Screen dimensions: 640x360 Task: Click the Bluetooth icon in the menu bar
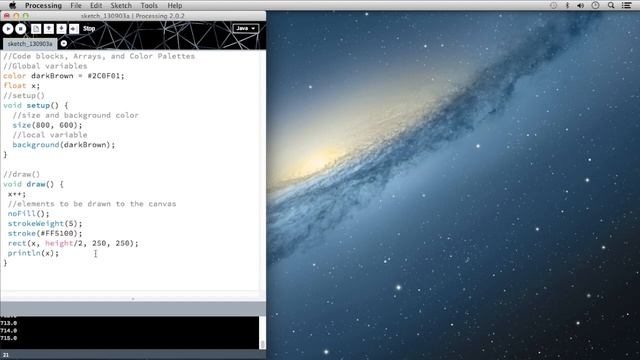(x=567, y=5)
